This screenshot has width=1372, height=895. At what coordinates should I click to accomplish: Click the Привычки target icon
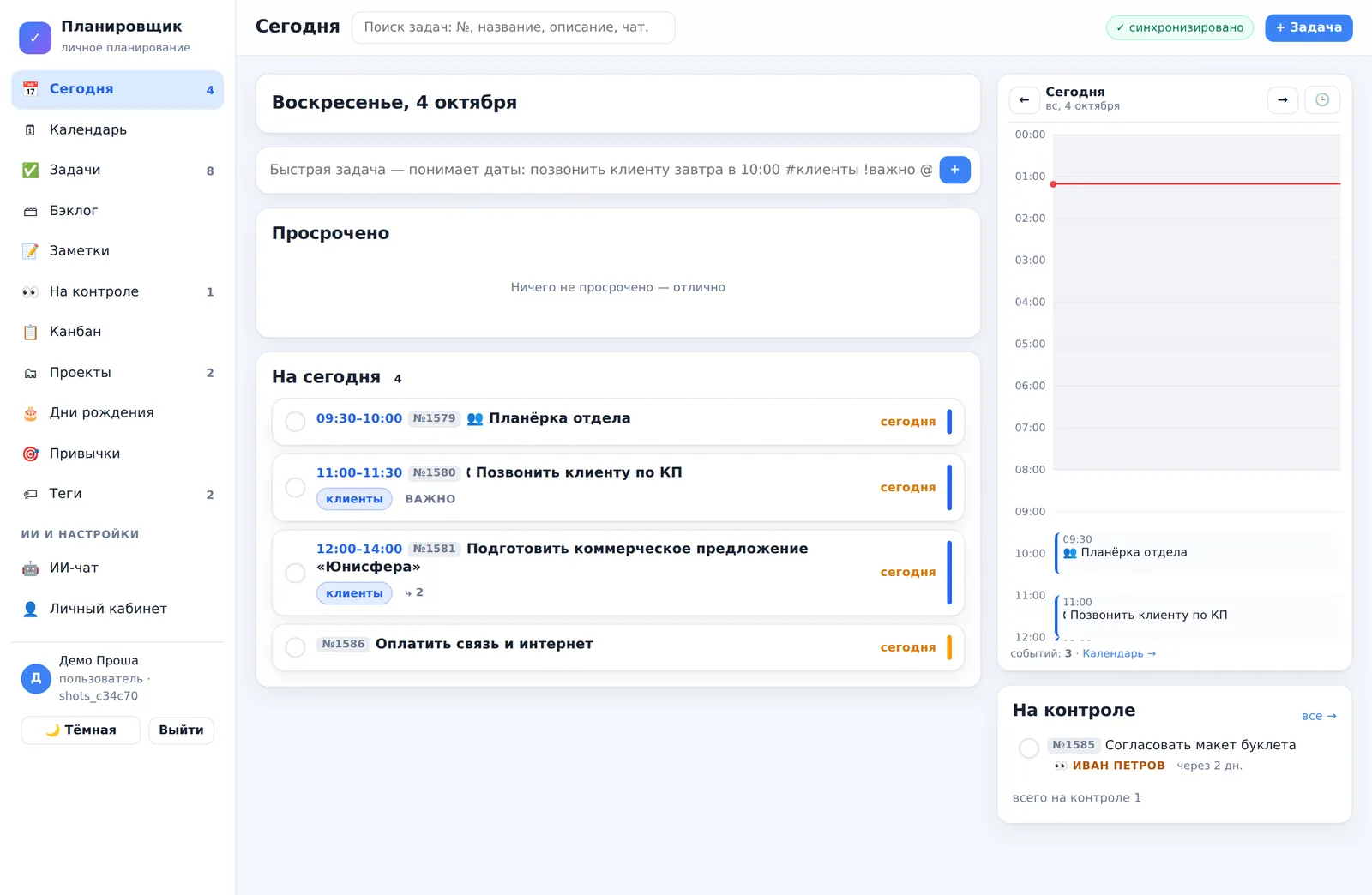pyautogui.click(x=30, y=454)
